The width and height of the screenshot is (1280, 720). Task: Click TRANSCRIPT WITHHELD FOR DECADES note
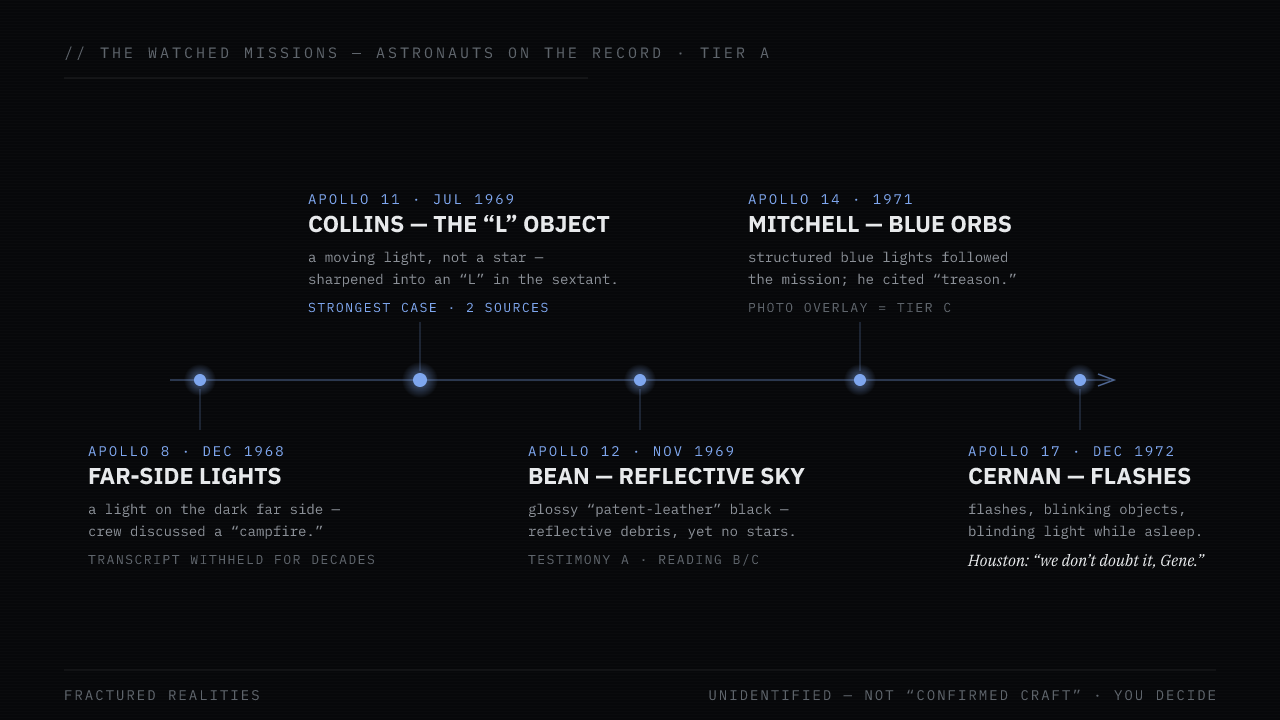(232, 560)
